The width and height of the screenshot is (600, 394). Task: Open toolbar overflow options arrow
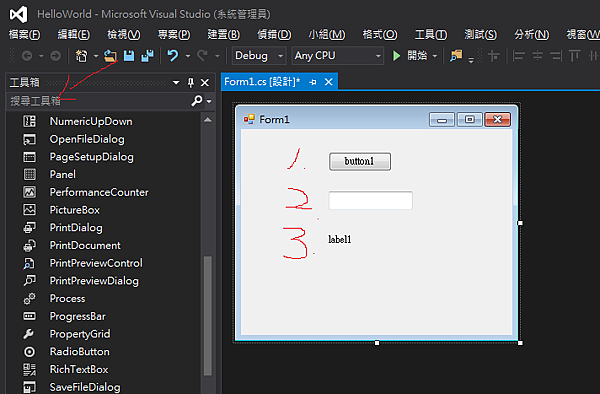pyautogui.click(x=471, y=59)
